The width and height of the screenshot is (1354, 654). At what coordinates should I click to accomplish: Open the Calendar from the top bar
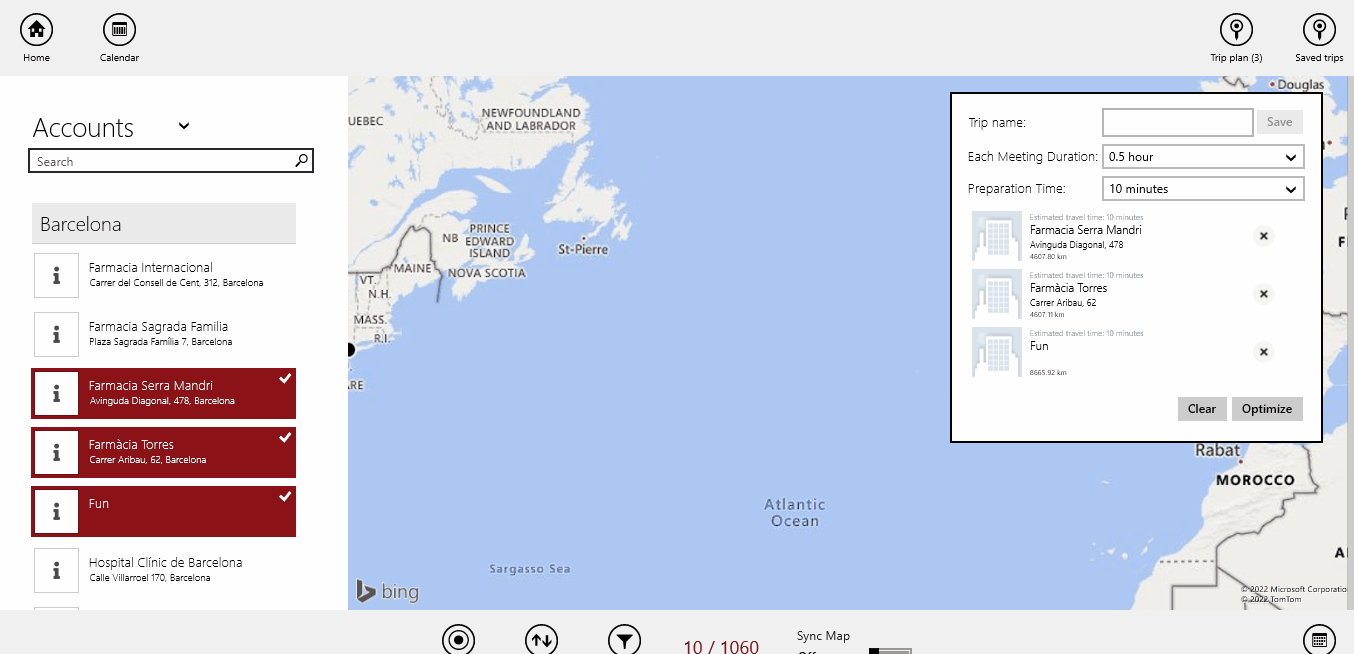coord(119,30)
